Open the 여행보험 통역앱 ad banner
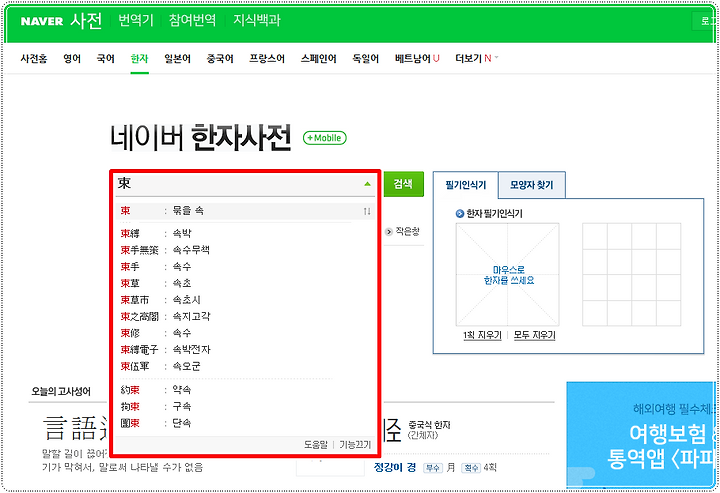Viewport: 720px width, 493px height. pos(641,434)
